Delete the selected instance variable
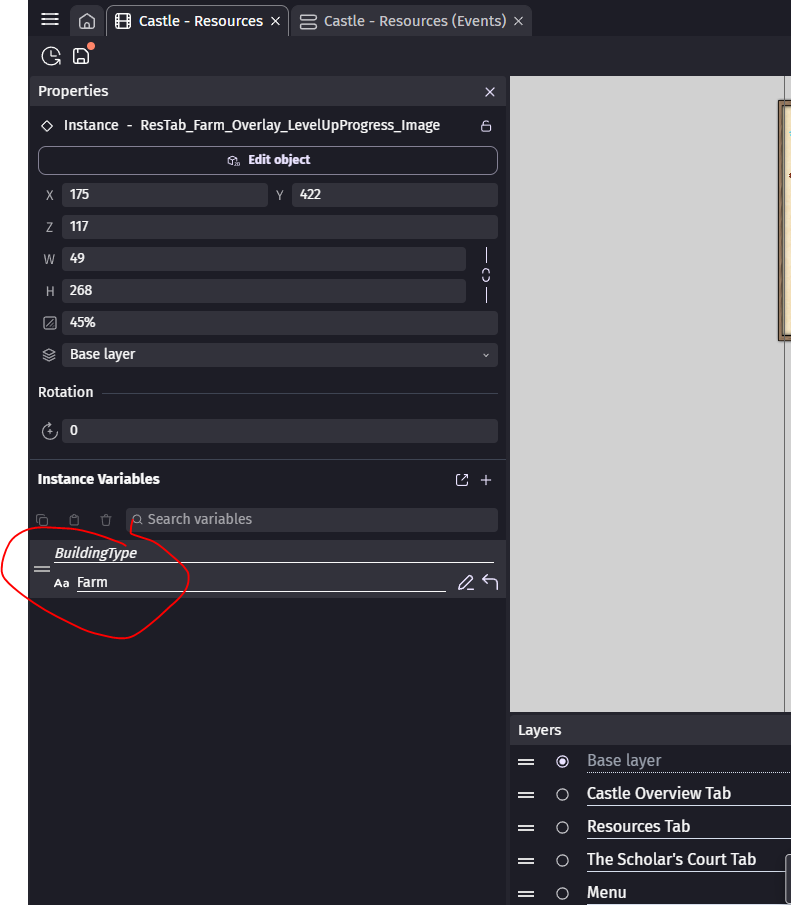The image size is (791, 905). coord(106,519)
